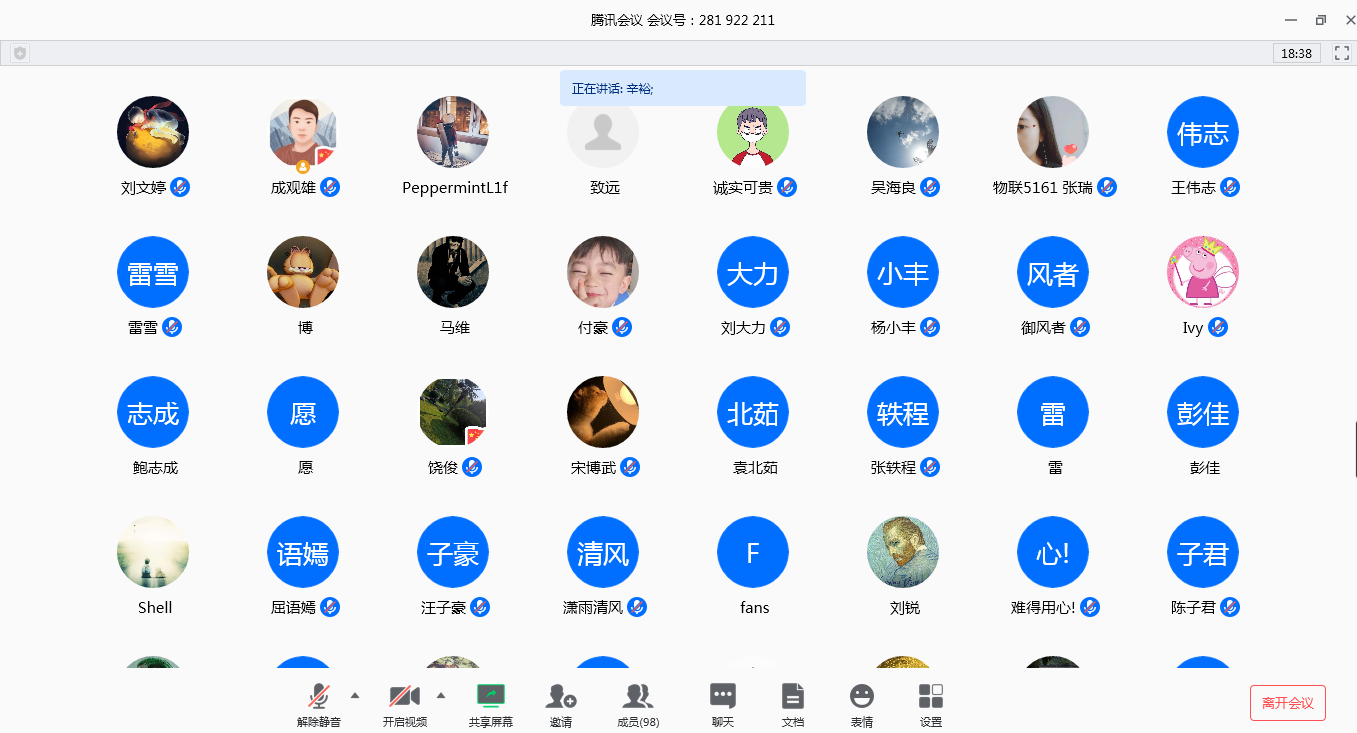
Task: Click the shield security icon at top left
Action: click(20, 53)
